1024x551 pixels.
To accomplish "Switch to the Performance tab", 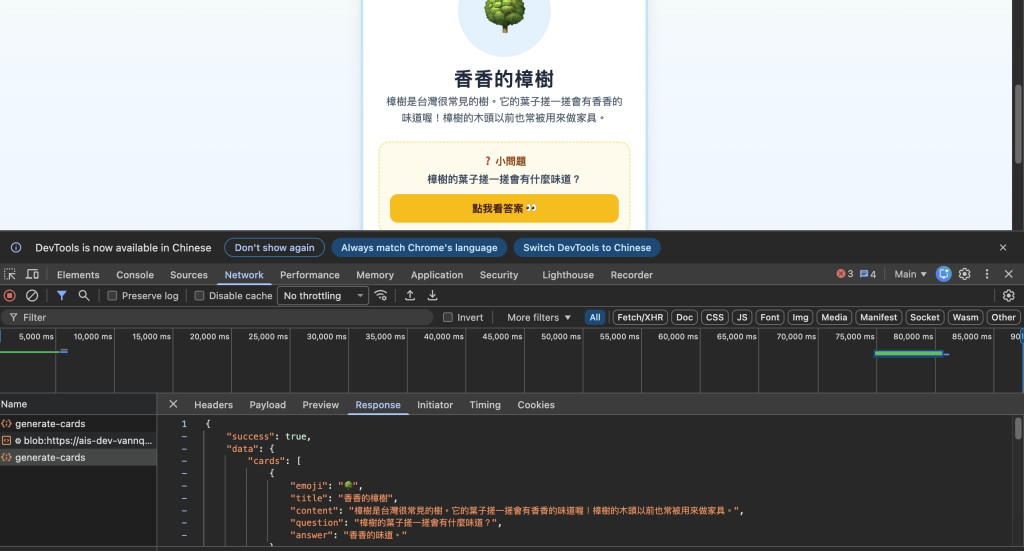I will pos(310,275).
